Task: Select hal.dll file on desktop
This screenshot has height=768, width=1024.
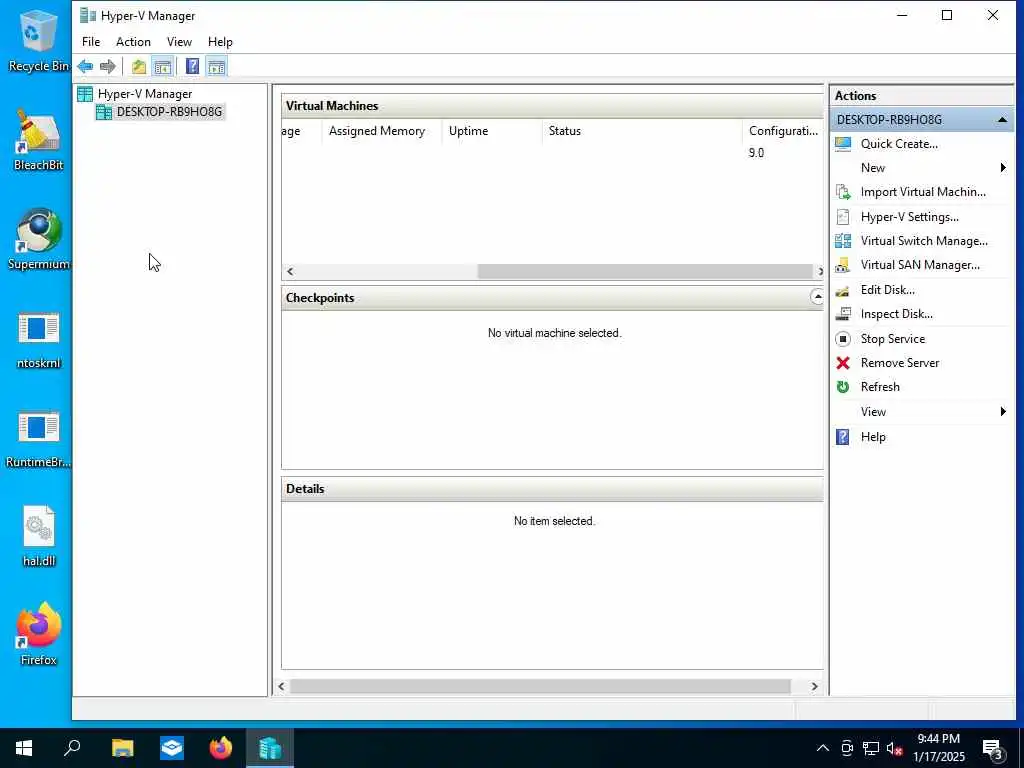Action: [39, 537]
